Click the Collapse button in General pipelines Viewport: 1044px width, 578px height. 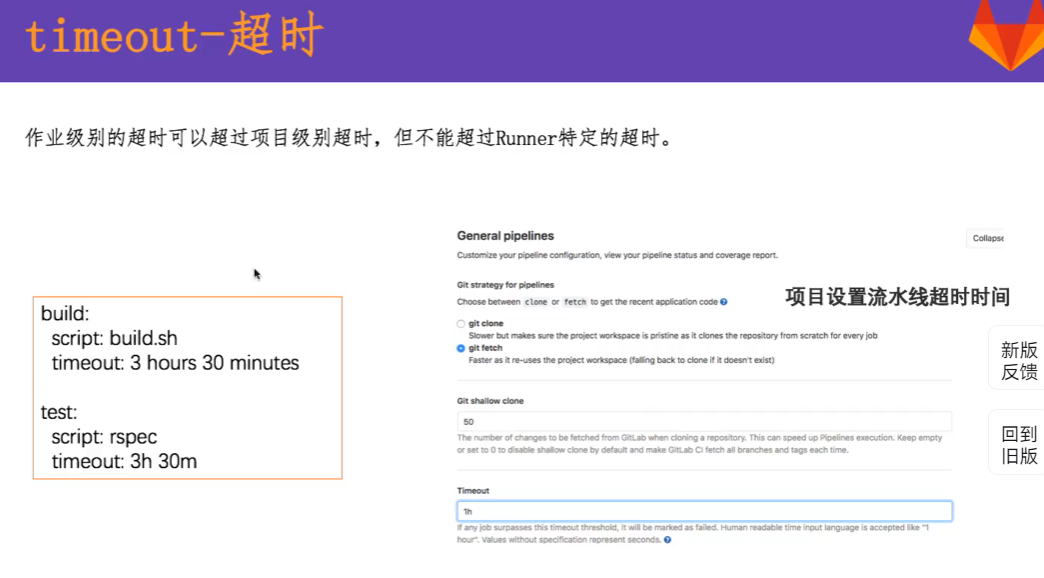[987, 238]
